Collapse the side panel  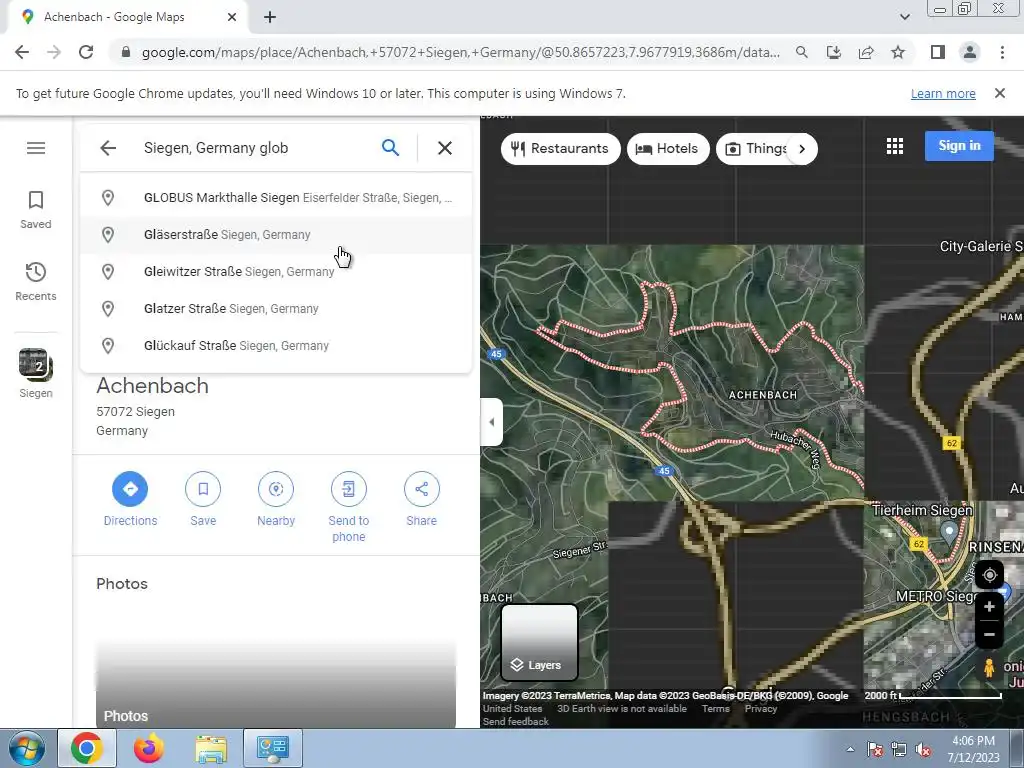[x=492, y=422]
